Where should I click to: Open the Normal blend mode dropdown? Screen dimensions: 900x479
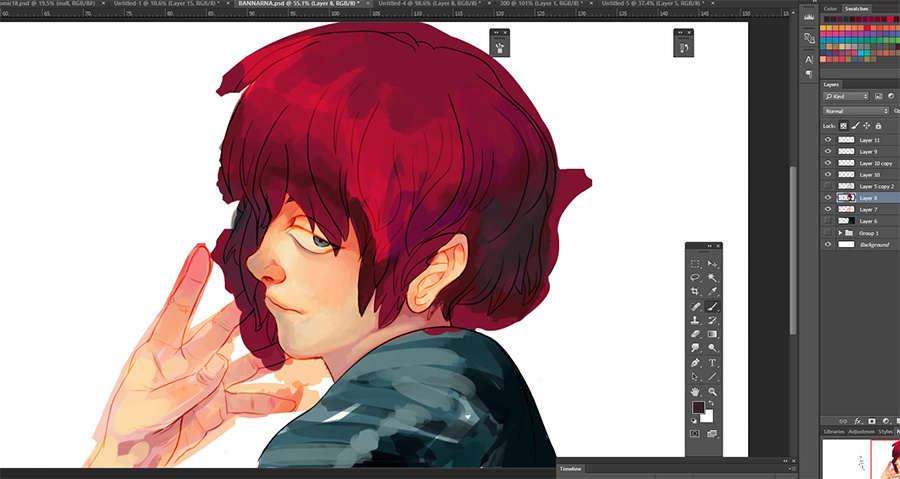point(855,110)
